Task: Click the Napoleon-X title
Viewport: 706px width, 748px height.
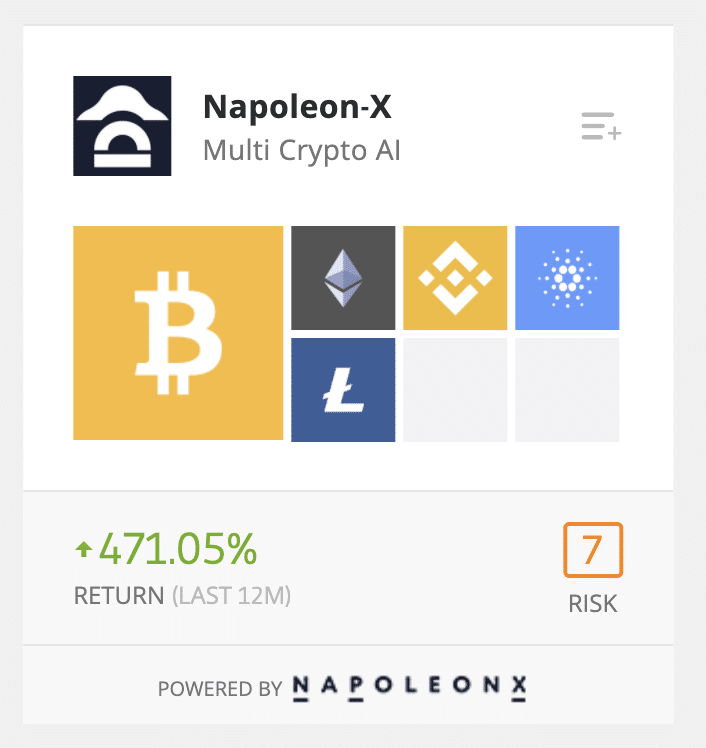Action: pyautogui.click(x=297, y=106)
